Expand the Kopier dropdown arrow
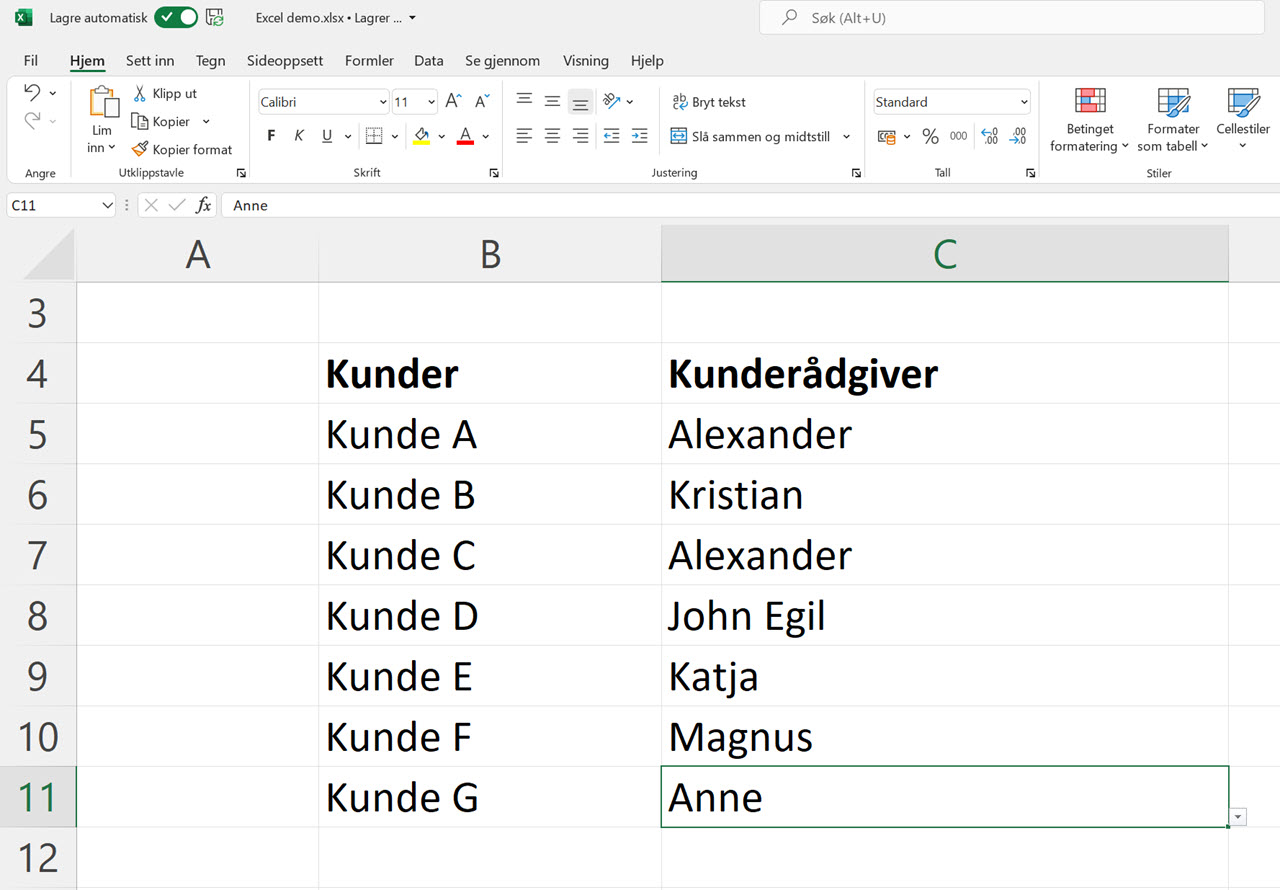 pyautogui.click(x=206, y=121)
